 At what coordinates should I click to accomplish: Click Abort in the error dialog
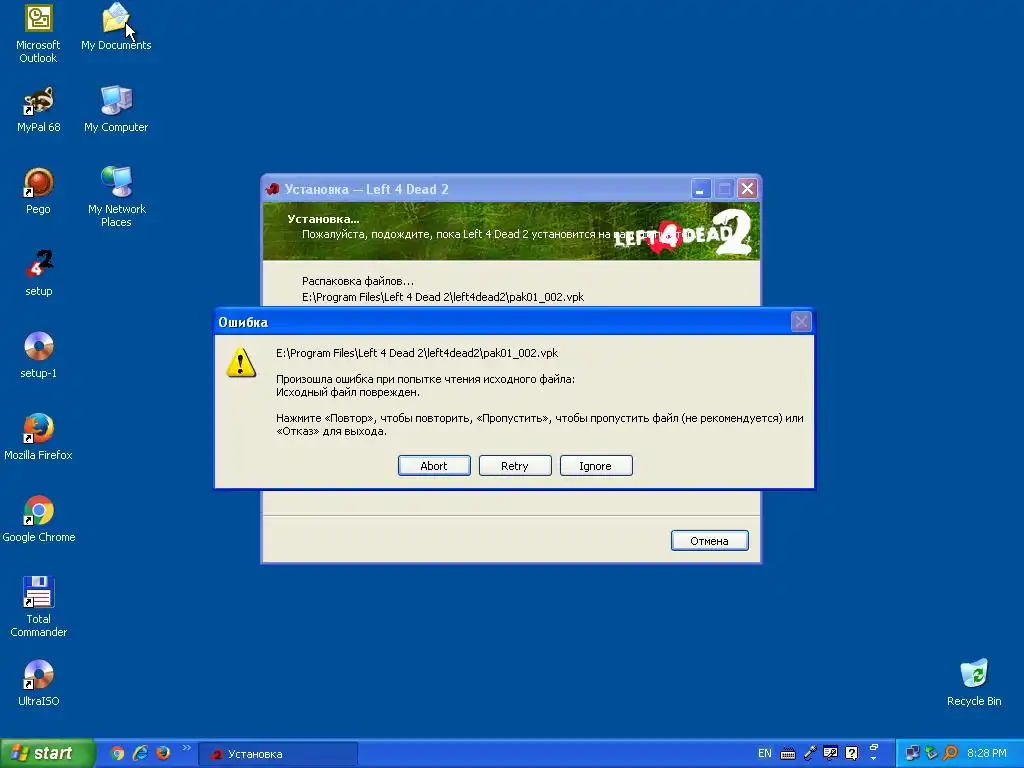(x=434, y=466)
